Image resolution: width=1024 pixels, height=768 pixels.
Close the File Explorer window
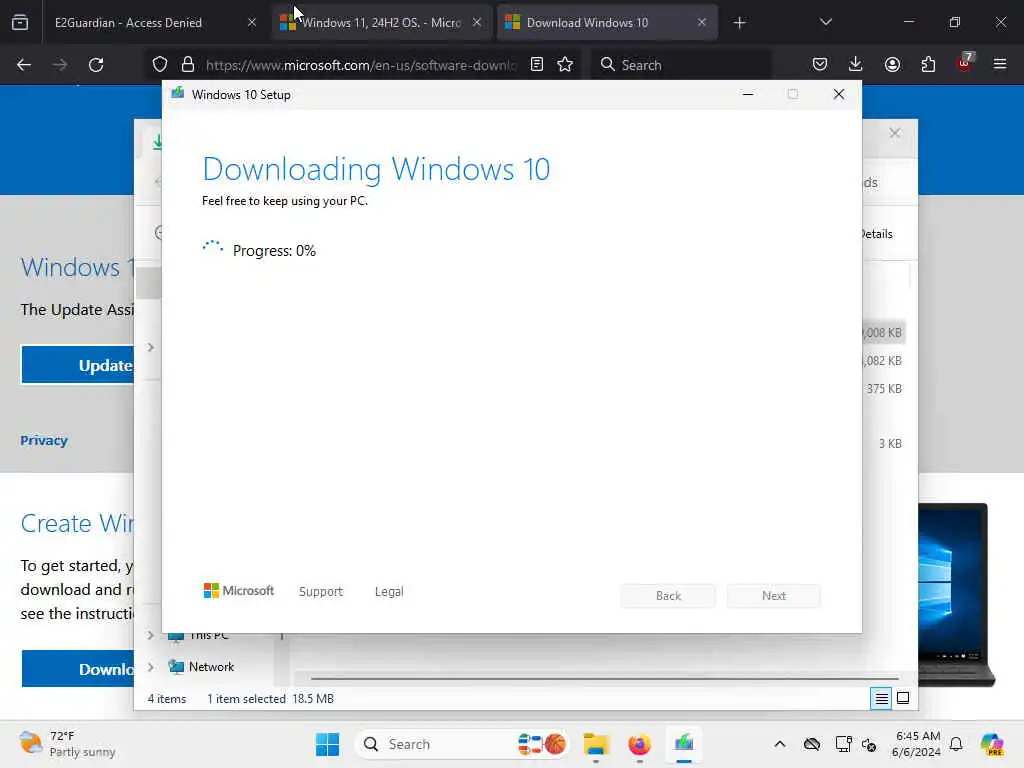coord(895,133)
